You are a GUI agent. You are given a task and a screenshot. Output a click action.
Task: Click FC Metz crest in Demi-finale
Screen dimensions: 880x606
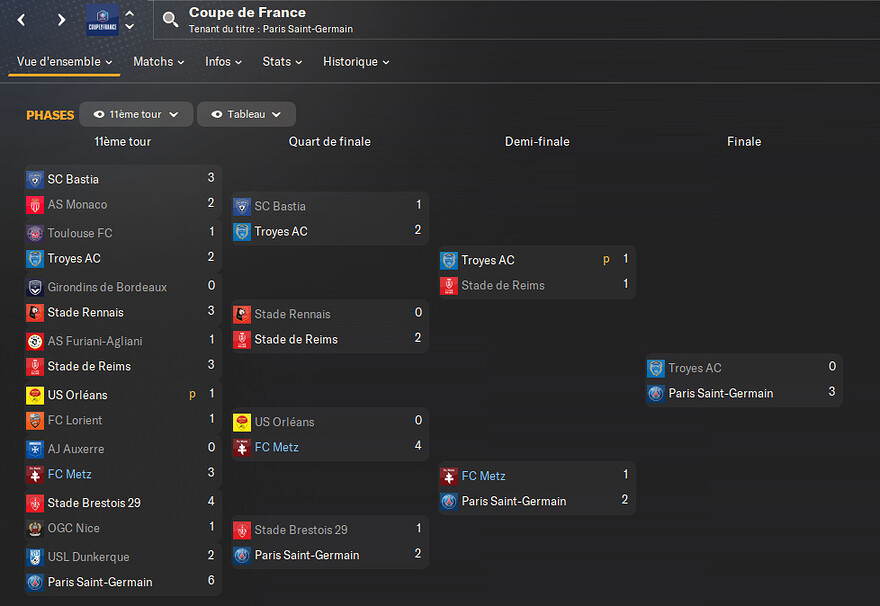point(448,476)
